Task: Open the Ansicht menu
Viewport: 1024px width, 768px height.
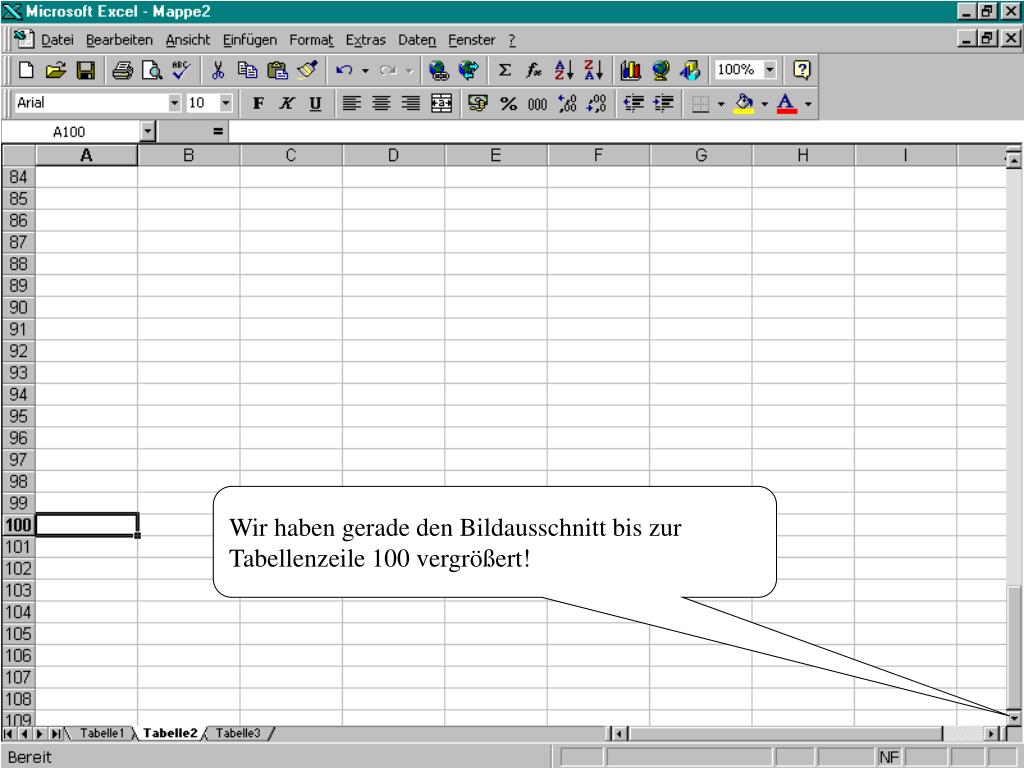Action: click(188, 40)
